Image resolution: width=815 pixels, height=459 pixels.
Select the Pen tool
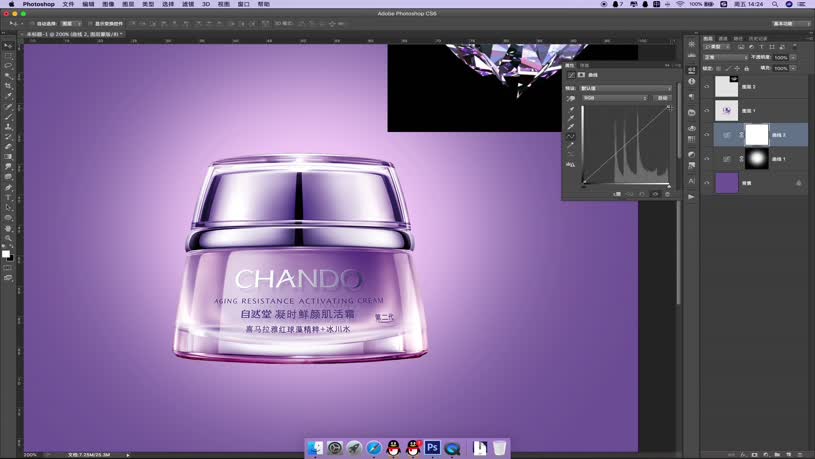click(8, 188)
